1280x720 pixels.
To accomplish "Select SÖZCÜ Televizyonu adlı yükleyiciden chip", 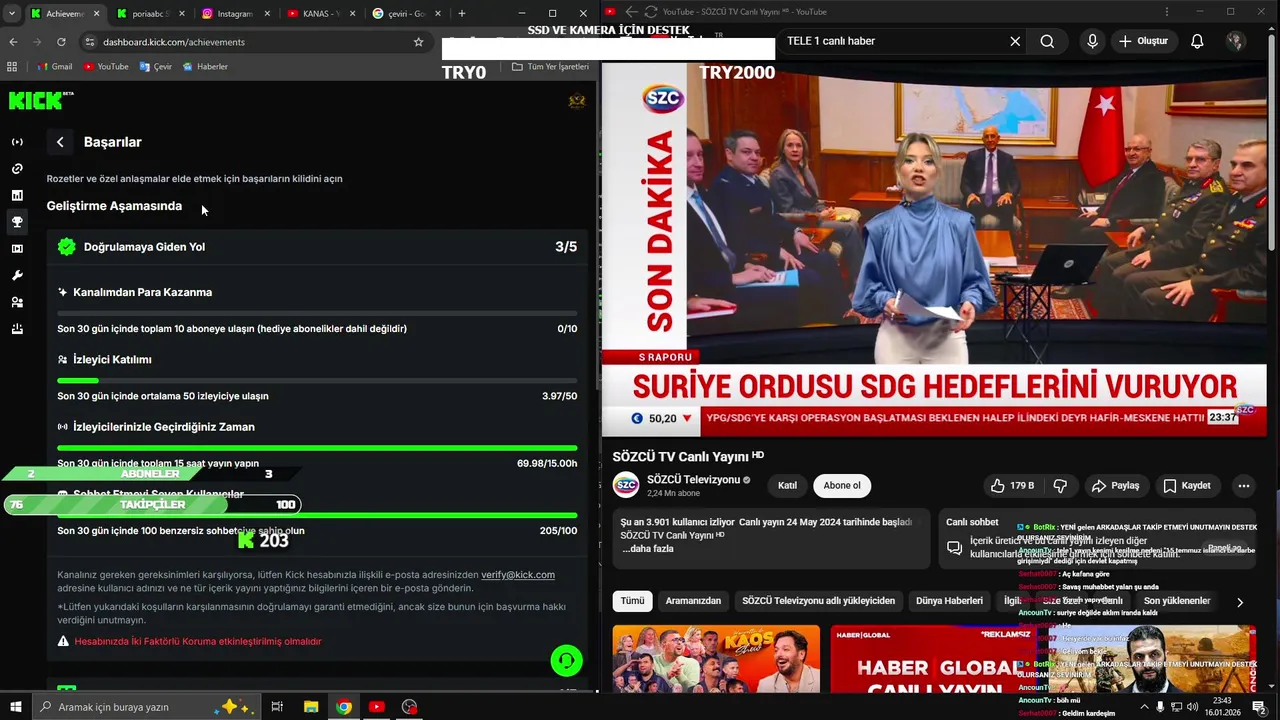I will 818,601.
